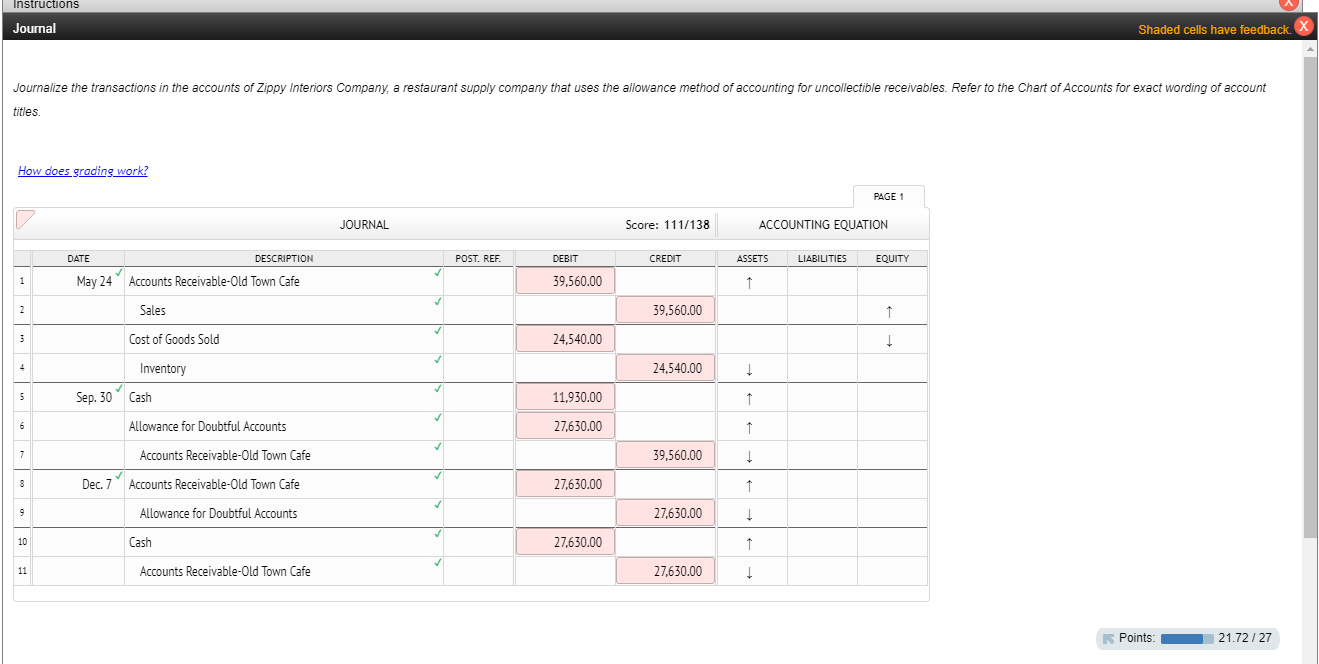Viewport: 1319px width, 664px height.
Task: Close the Journal panel with orange X
Action: coord(1303,27)
